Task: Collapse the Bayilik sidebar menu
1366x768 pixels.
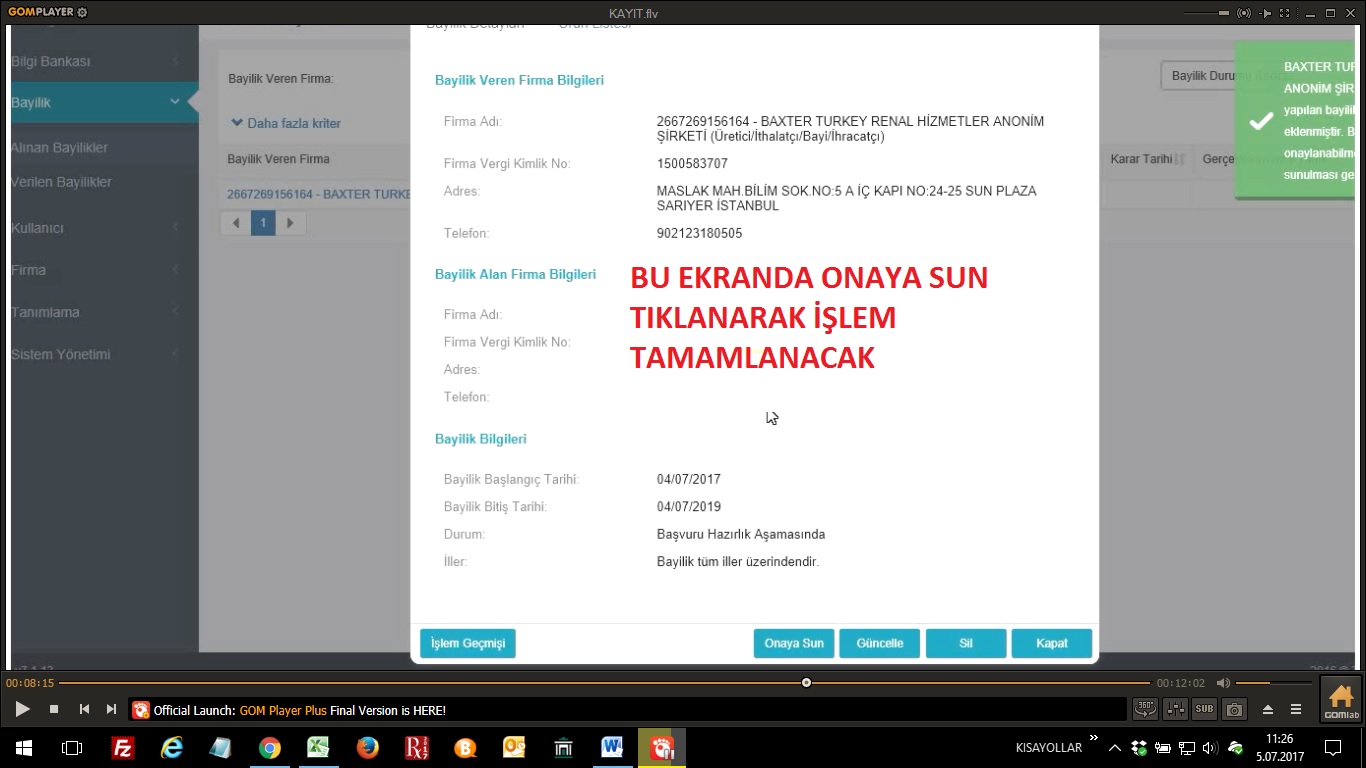Action: pyautogui.click(x=98, y=102)
